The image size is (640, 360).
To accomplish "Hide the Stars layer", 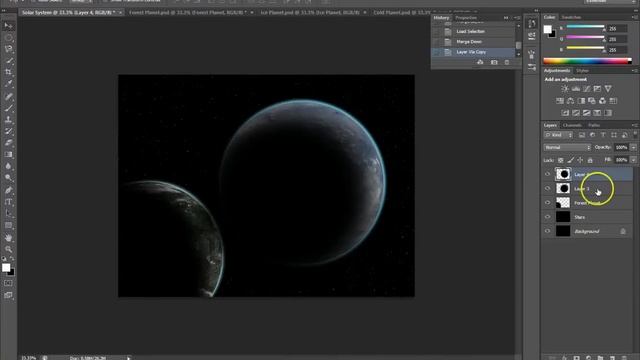I will click(x=548, y=217).
